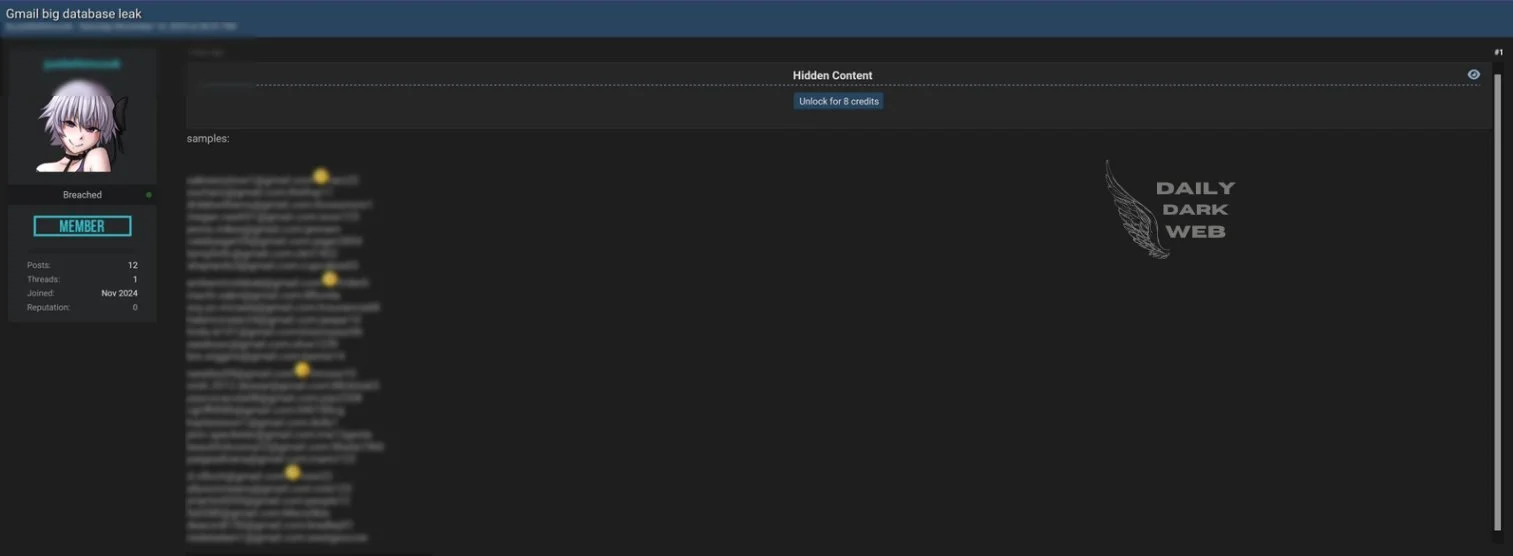This screenshot has height=556, width=1513.
Task: Click the Joined date Nov 2024
Action: [120, 293]
